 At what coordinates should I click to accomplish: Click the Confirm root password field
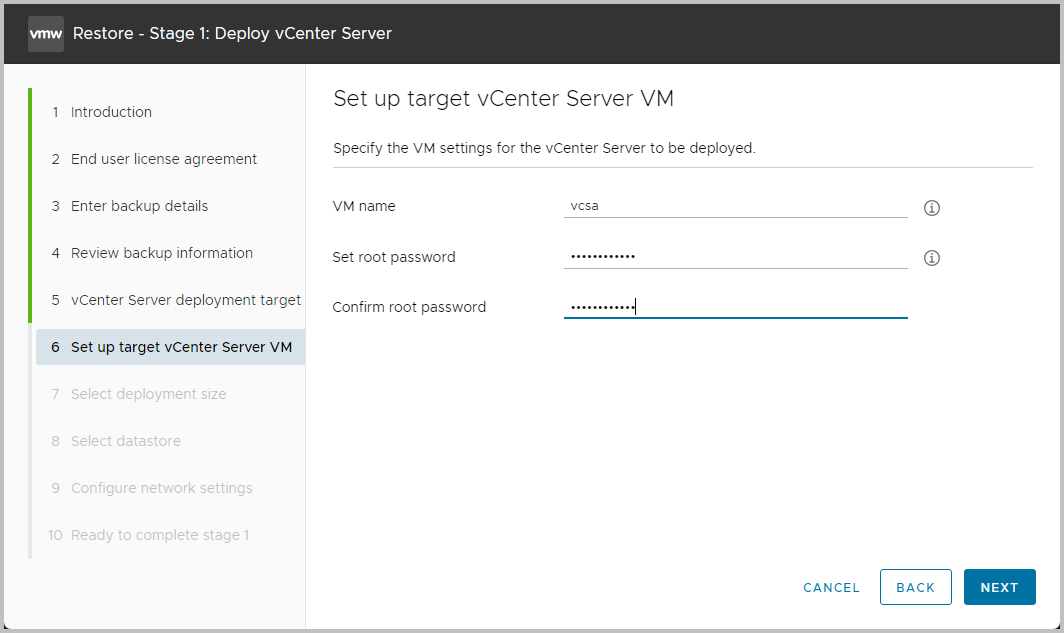pyautogui.click(x=736, y=306)
